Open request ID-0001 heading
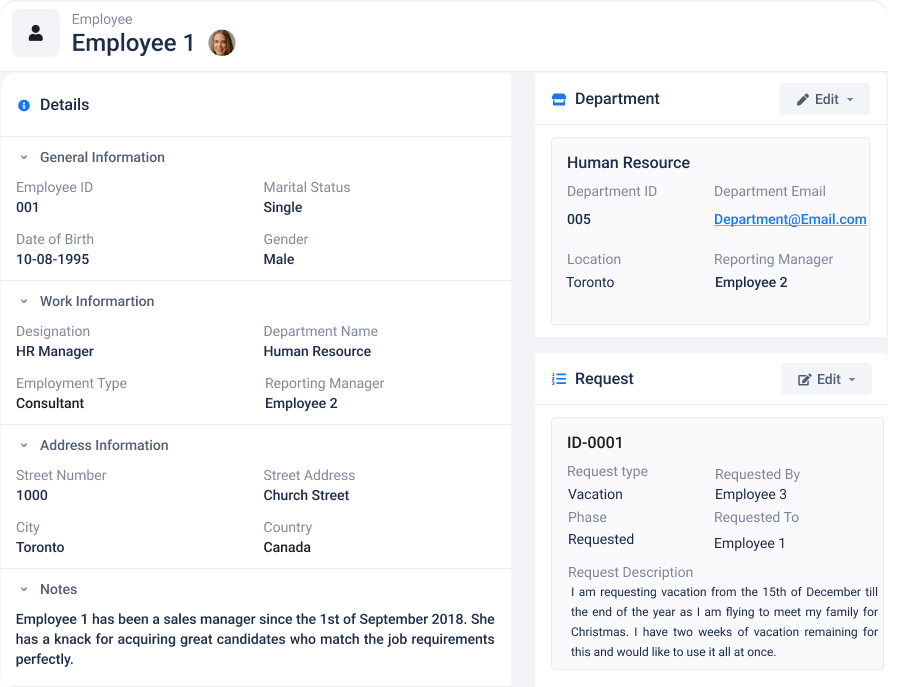 pyautogui.click(x=595, y=443)
